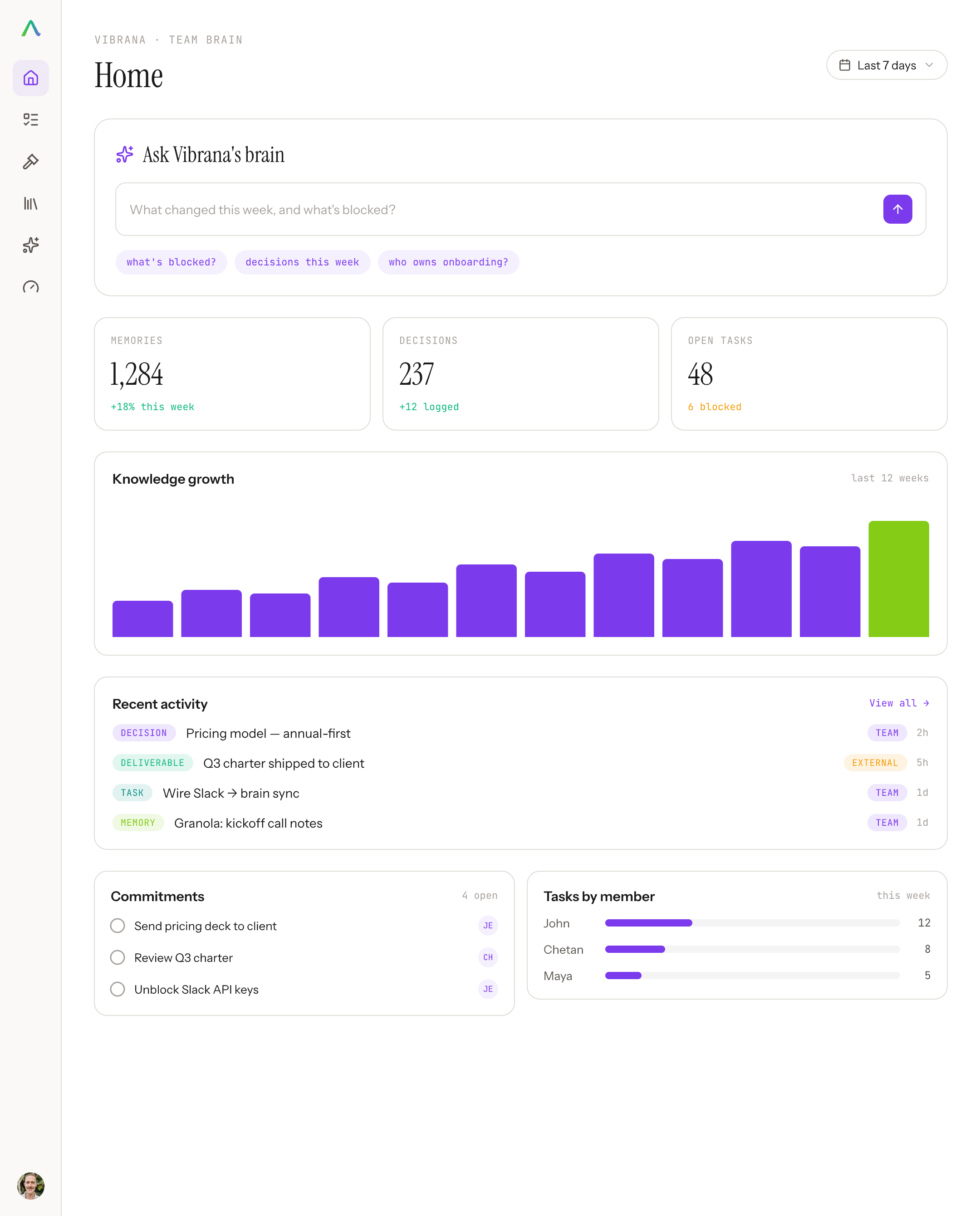Open the sparkles AI sidebar icon
This screenshot has width=980, height=1216.
[x=31, y=245]
